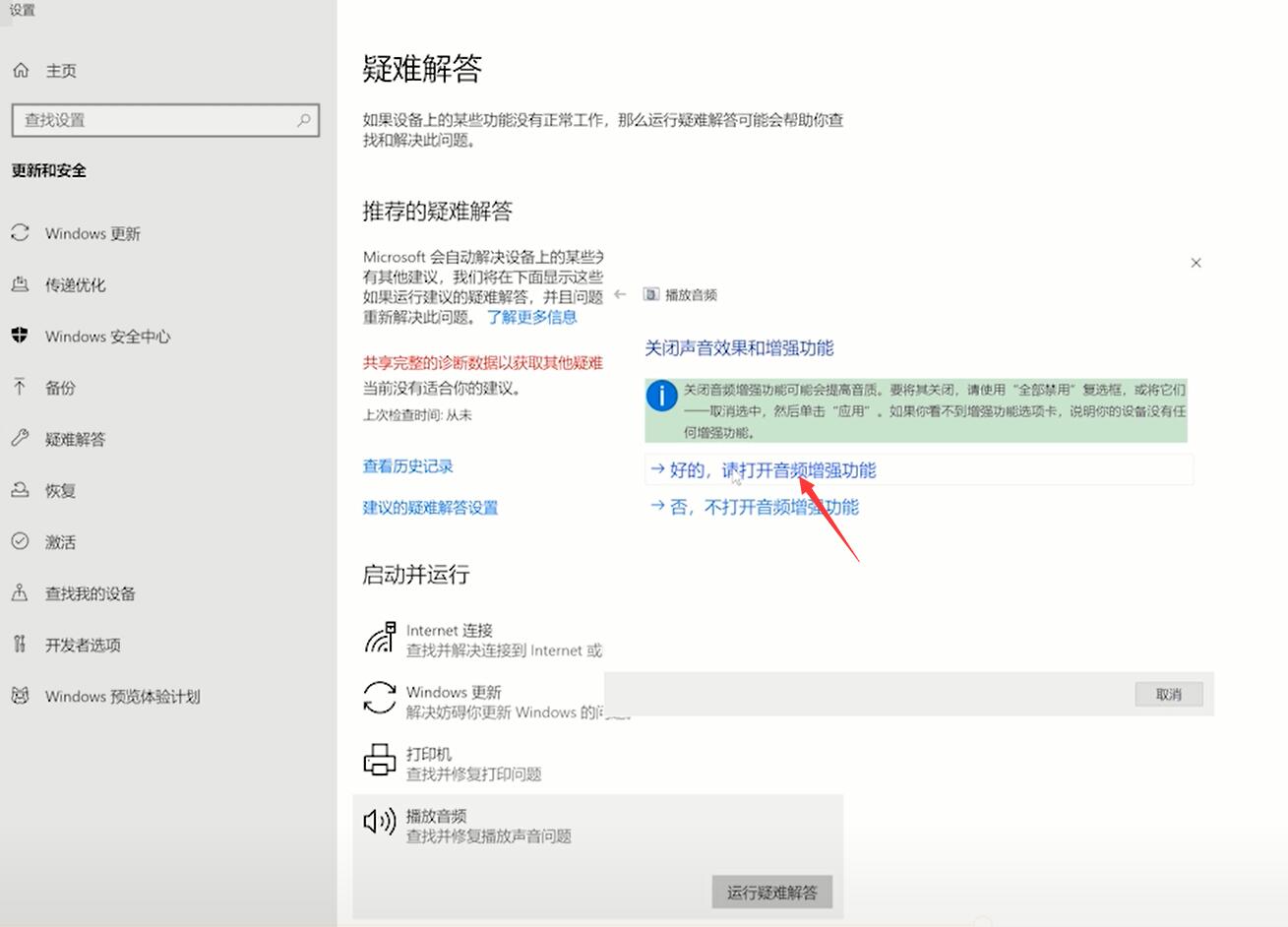Viewport: 1288px width, 927px height.
Task: Click into the 查找设置 search field
Action: pos(165,120)
